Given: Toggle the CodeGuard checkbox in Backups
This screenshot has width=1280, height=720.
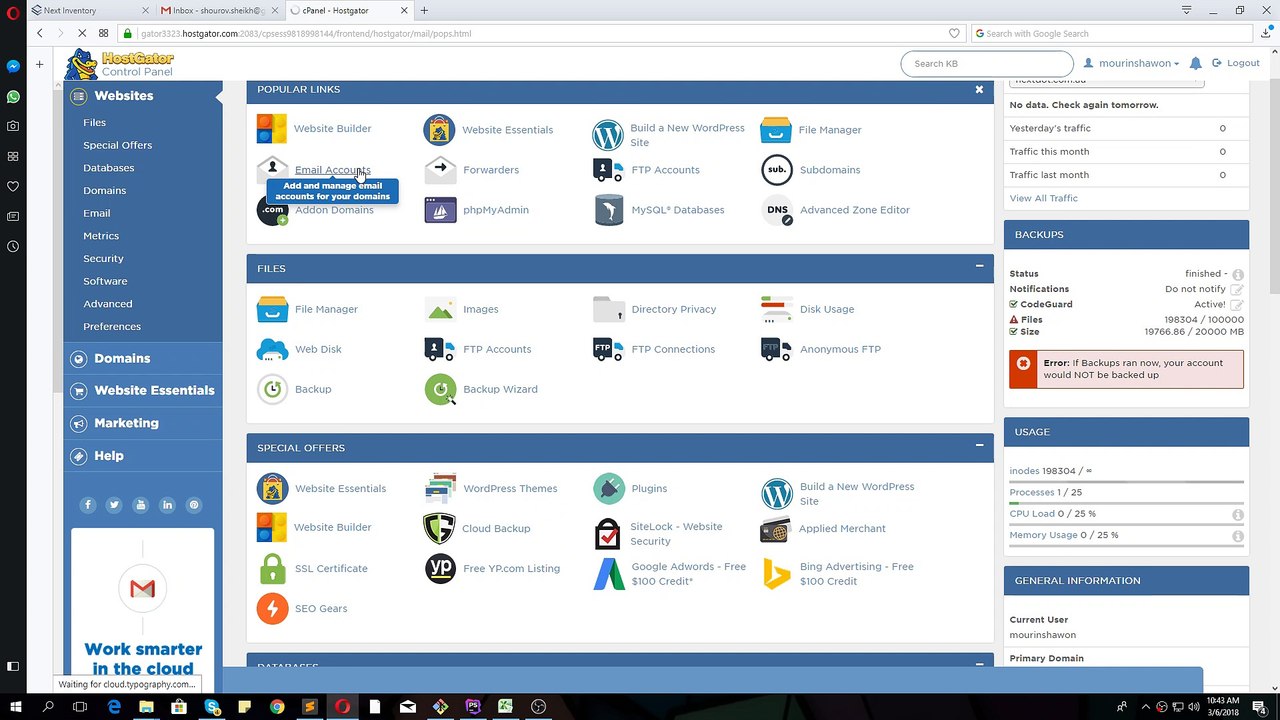Looking at the screenshot, I should 1014,304.
